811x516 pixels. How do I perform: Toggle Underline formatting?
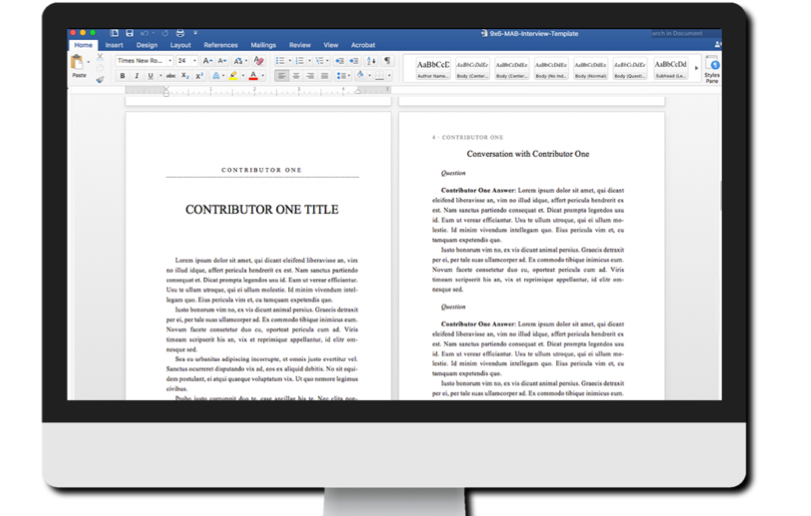(151, 75)
